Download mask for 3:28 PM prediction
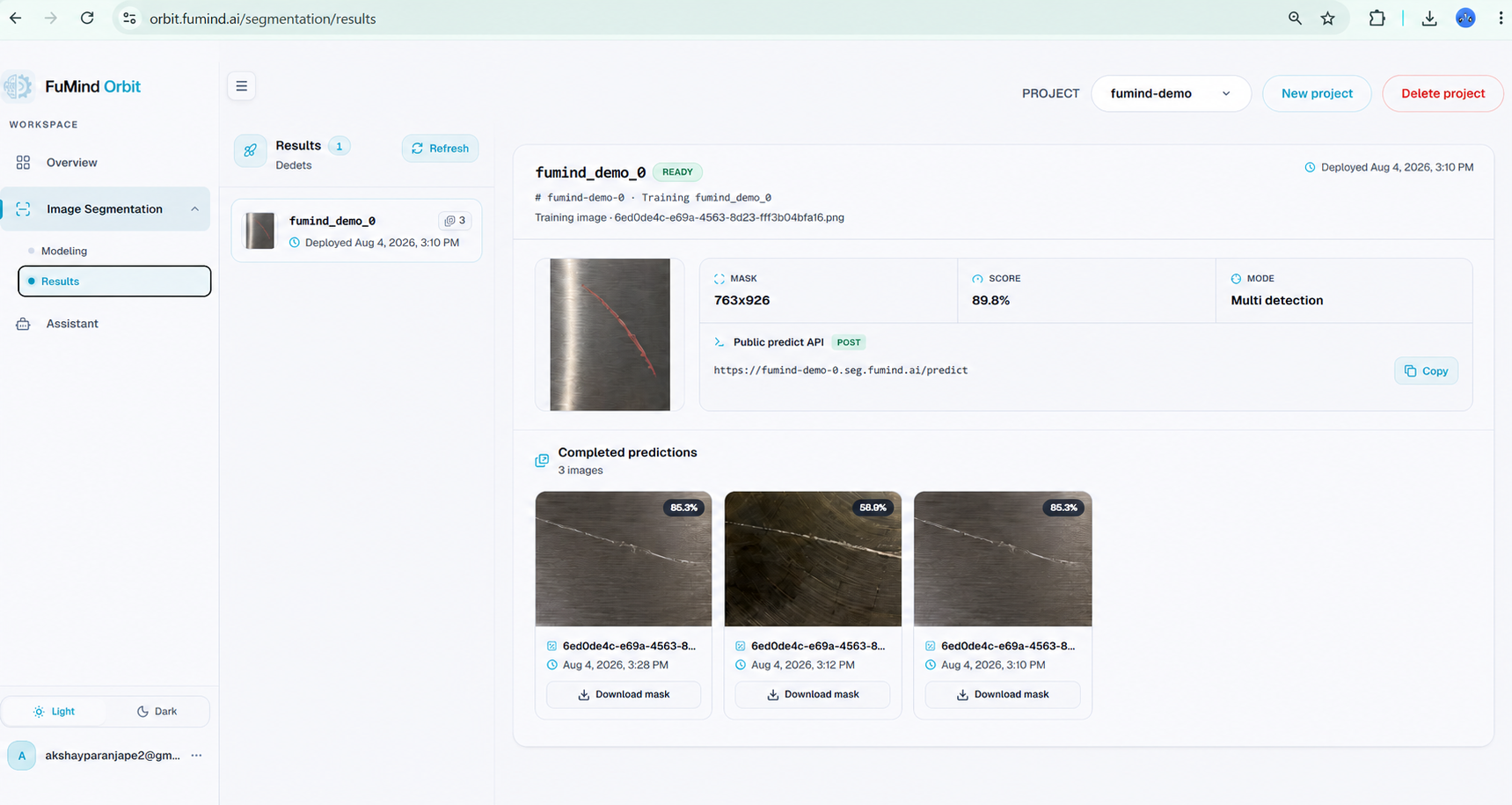 (x=624, y=695)
